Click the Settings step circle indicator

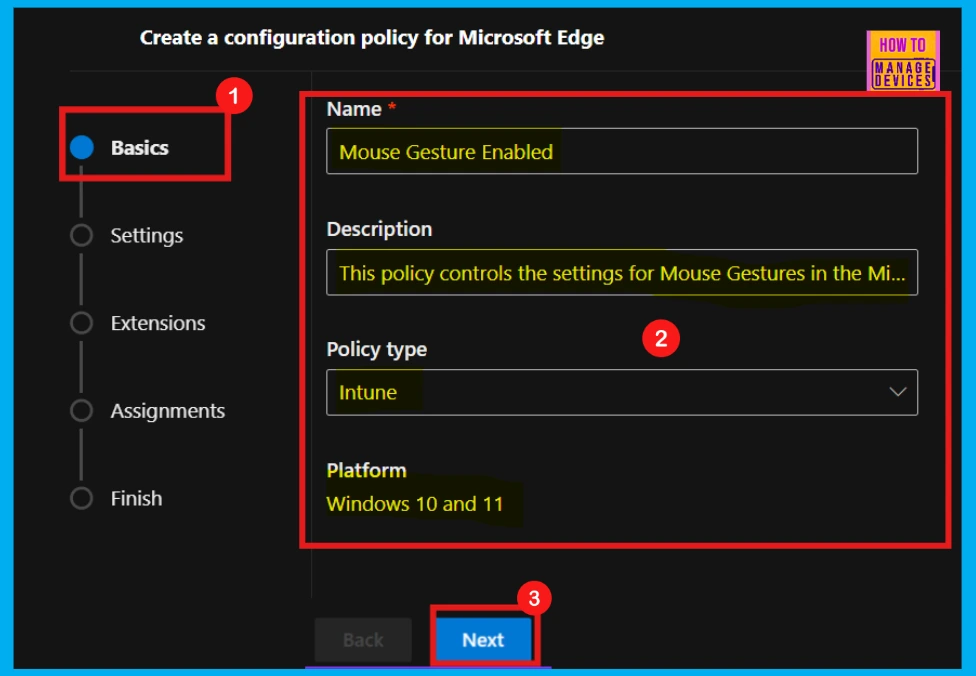click(82, 235)
